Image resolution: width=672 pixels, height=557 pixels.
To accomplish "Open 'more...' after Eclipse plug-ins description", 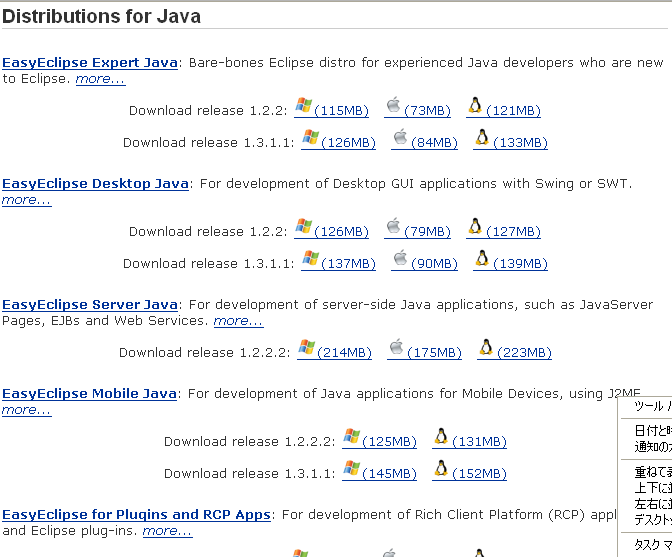I will tap(168, 531).
